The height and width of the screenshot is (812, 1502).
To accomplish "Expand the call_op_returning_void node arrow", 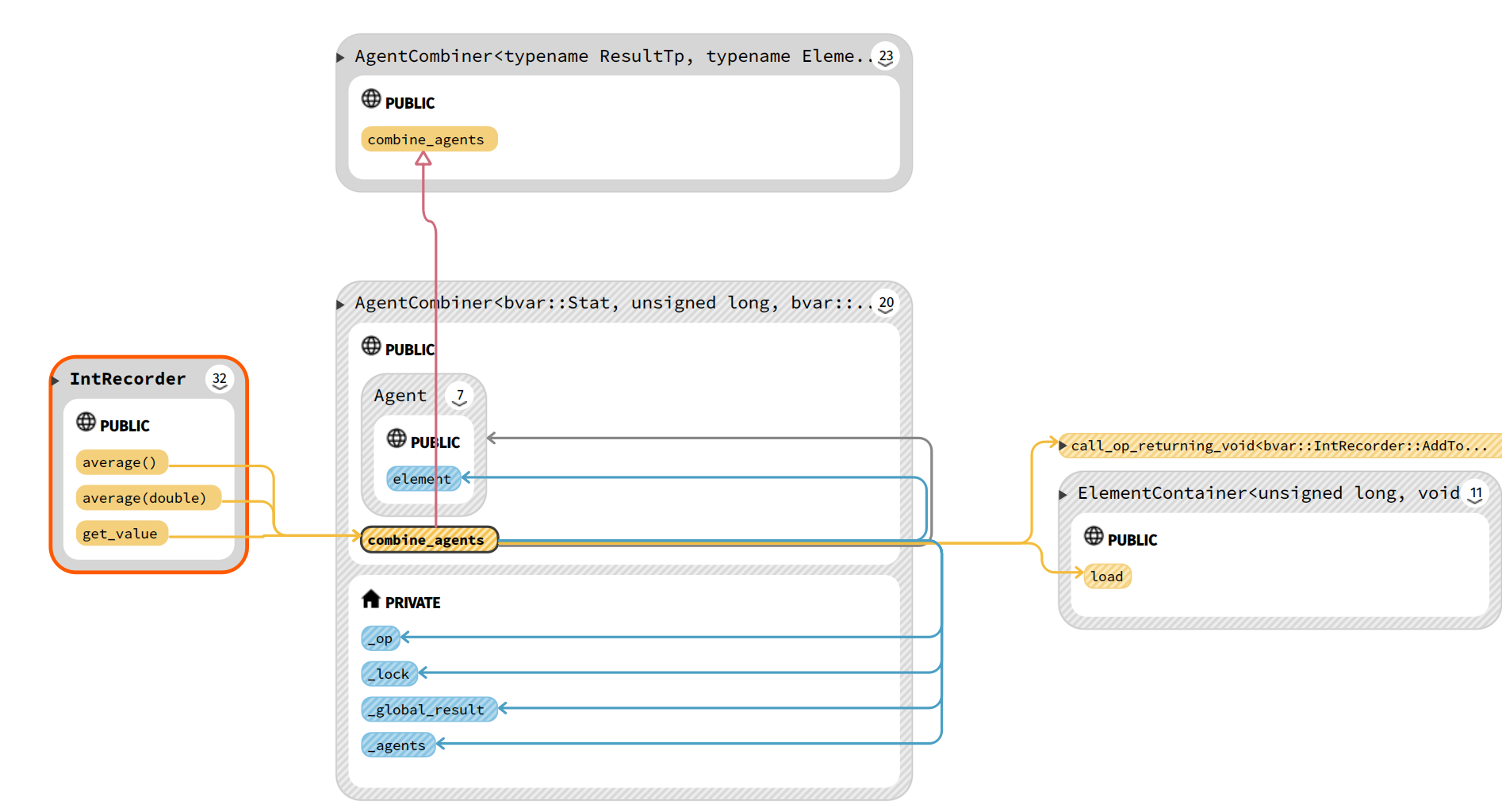I will 1063,446.
